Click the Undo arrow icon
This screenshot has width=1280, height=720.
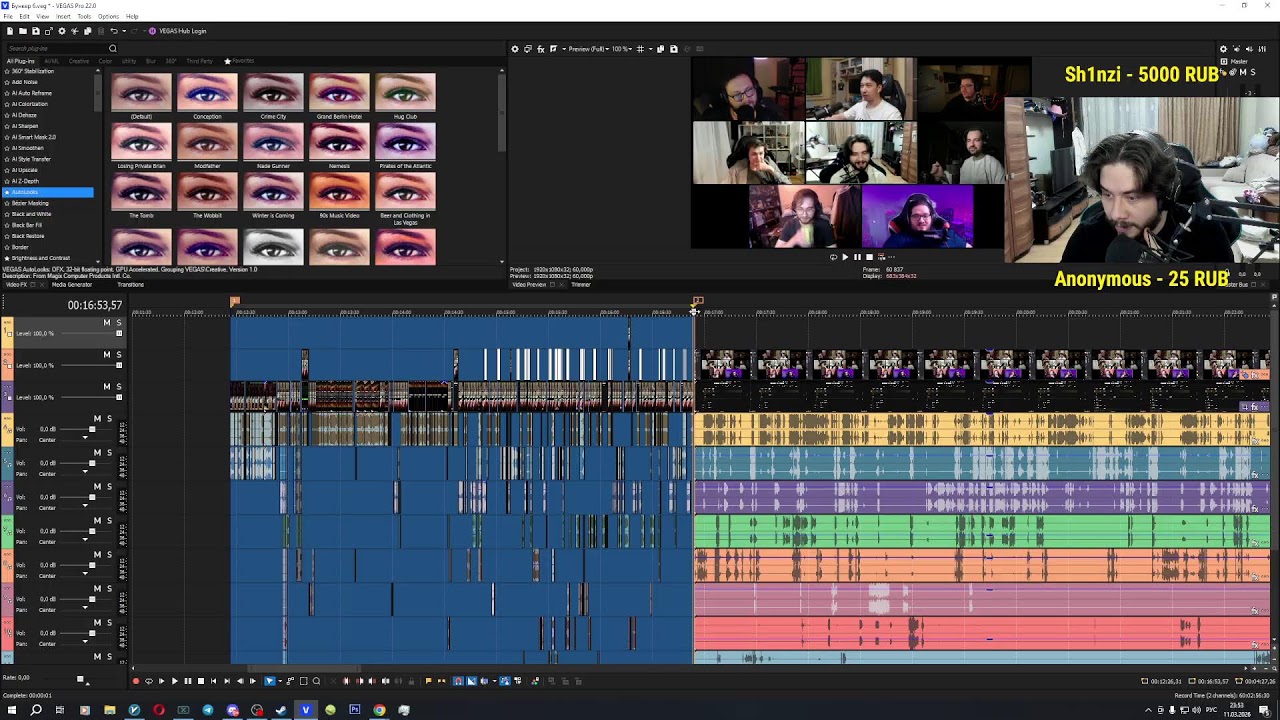point(114,31)
